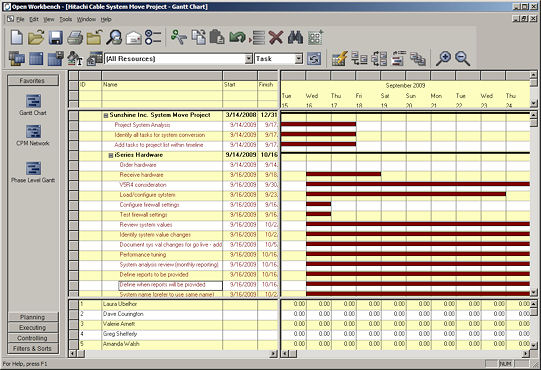Collapse Sunshine Inc. System Move Project
Image resolution: width=541 pixels, height=370 pixels.
coord(106,116)
